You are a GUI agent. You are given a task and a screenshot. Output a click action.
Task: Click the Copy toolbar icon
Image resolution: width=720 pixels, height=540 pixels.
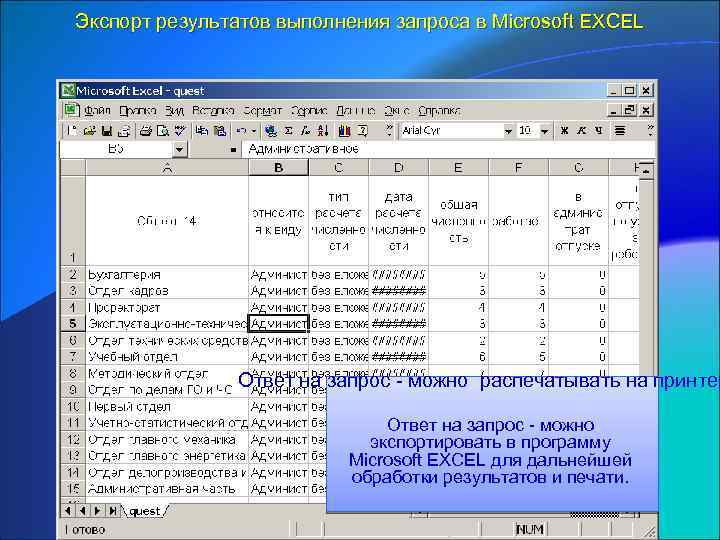pyautogui.click(x=201, y=131)
